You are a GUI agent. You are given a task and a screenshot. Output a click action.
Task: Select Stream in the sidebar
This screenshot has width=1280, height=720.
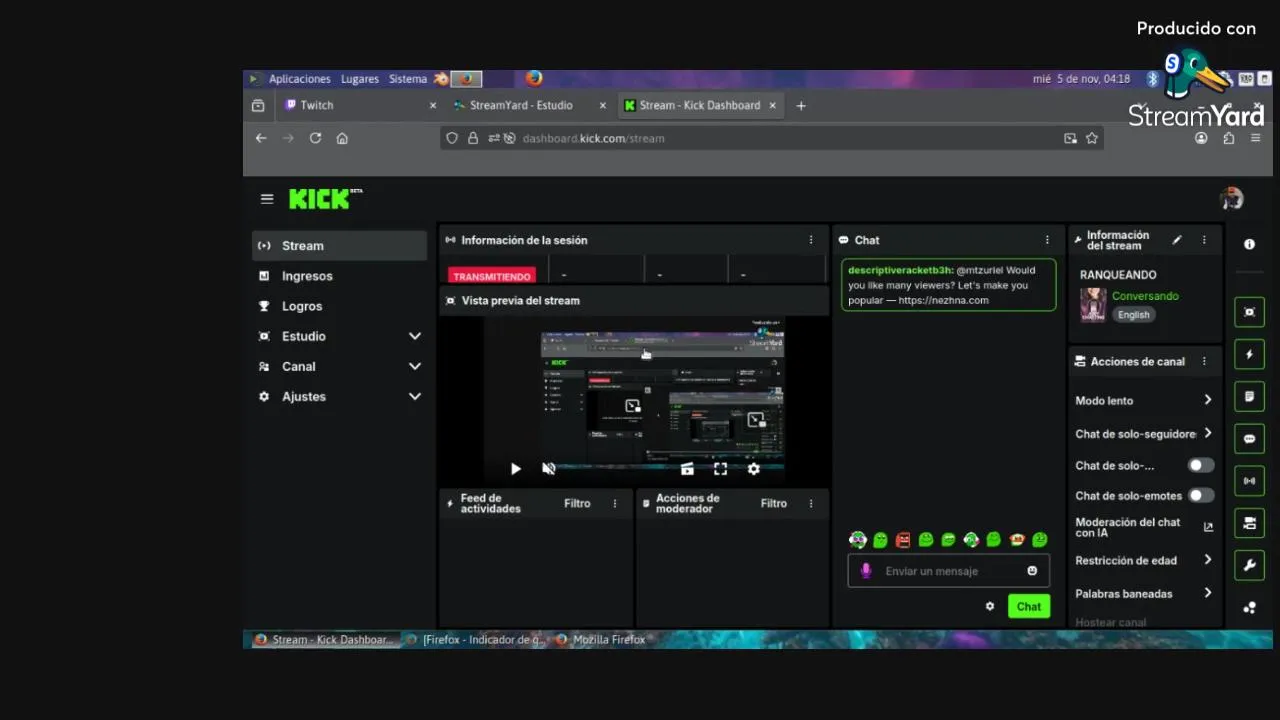pyautogui.click(x=340, y=246)
